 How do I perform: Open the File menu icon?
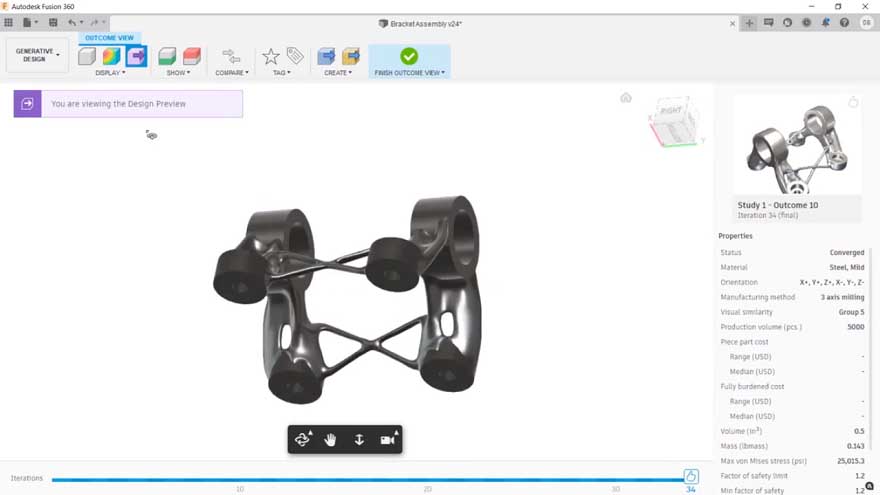[x=27, y=22]
